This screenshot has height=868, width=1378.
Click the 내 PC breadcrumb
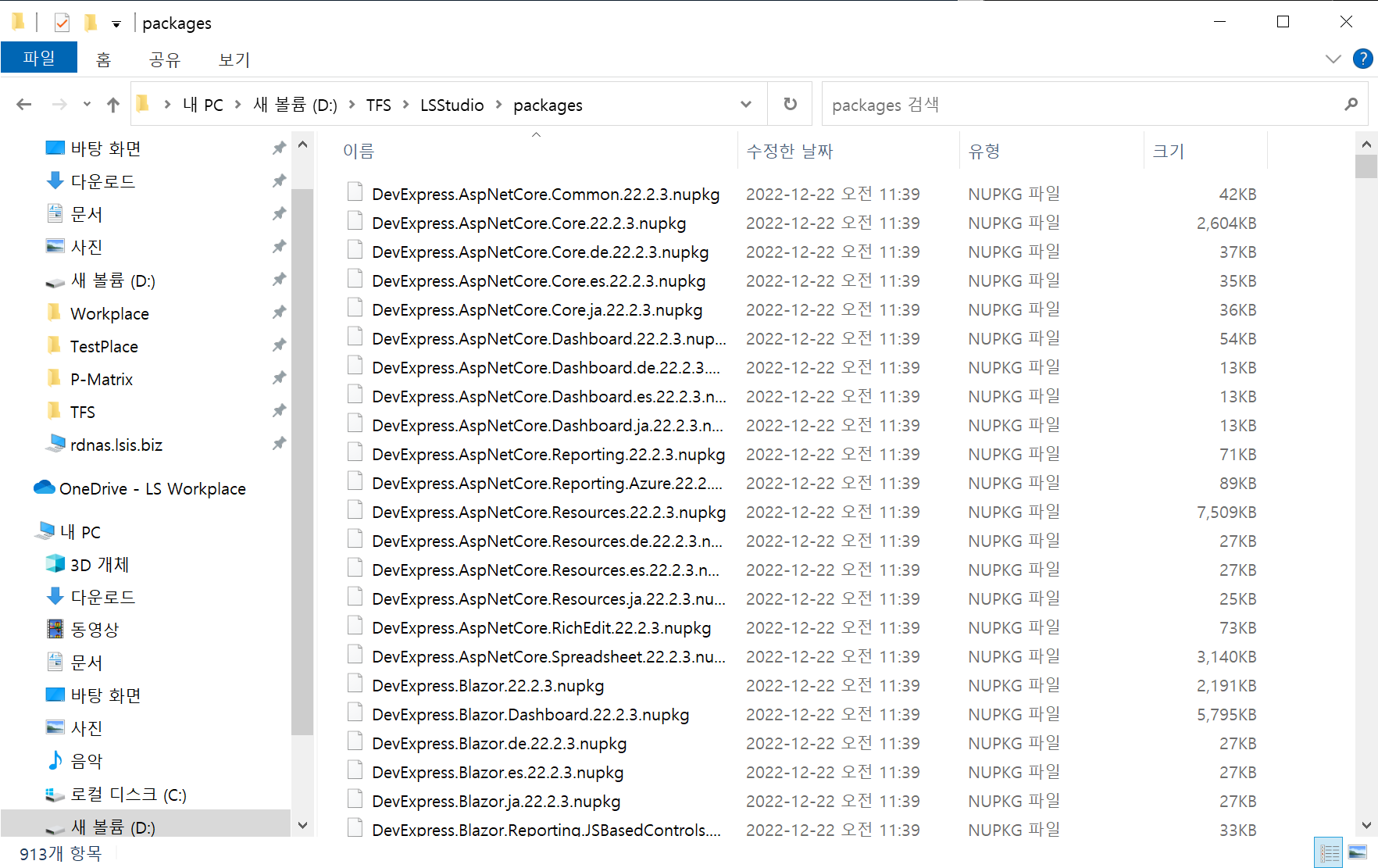(x=203, y=105)
